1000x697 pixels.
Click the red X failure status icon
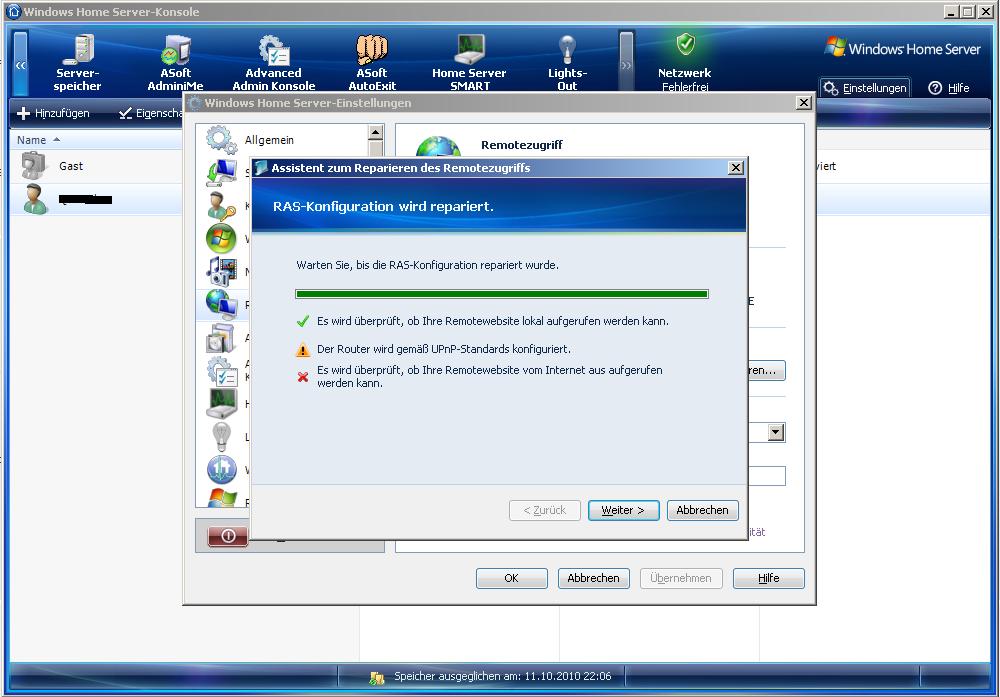(303, 377)
